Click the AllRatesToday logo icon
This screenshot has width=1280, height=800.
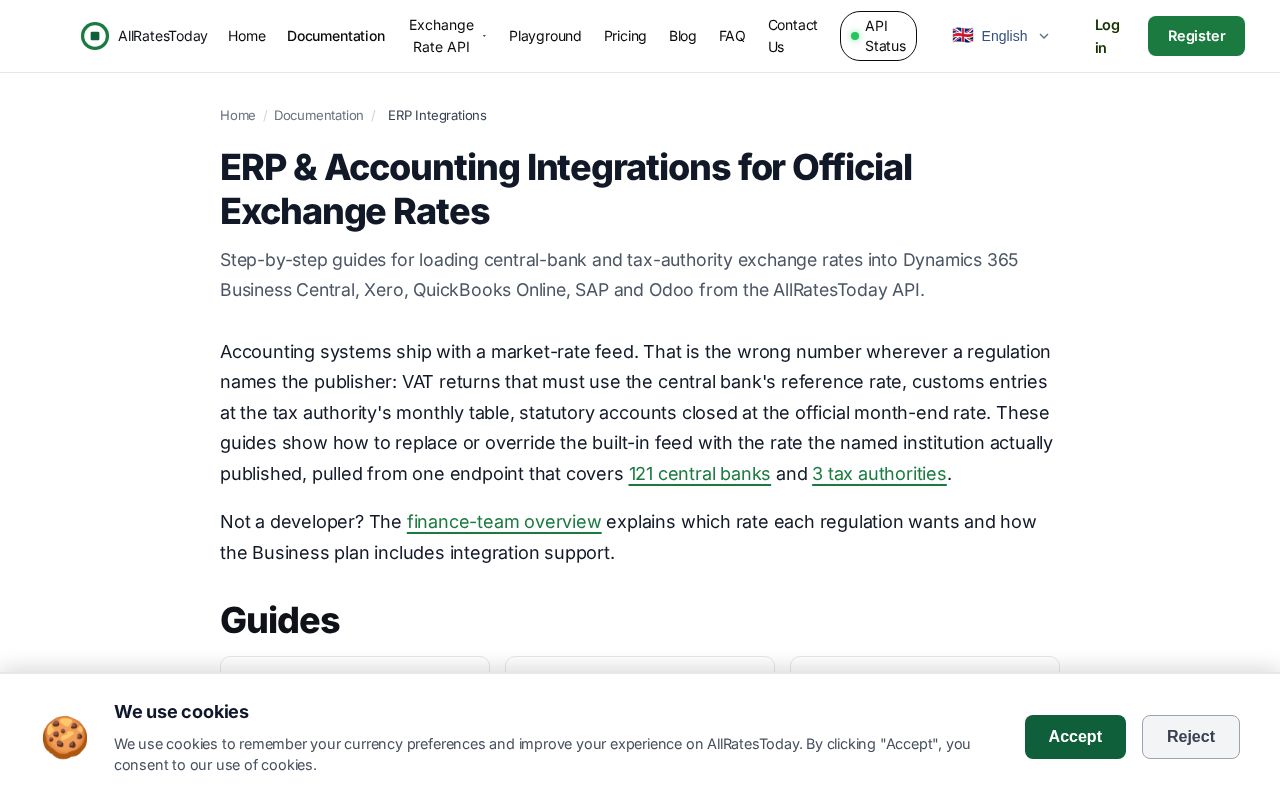95,36
